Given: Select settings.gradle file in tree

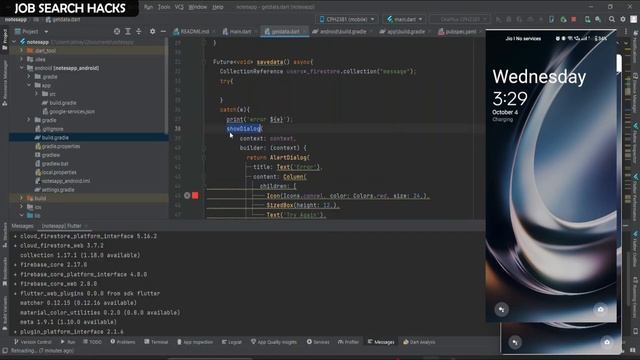Looking at the screenshot, I should [x=54, y=189].
